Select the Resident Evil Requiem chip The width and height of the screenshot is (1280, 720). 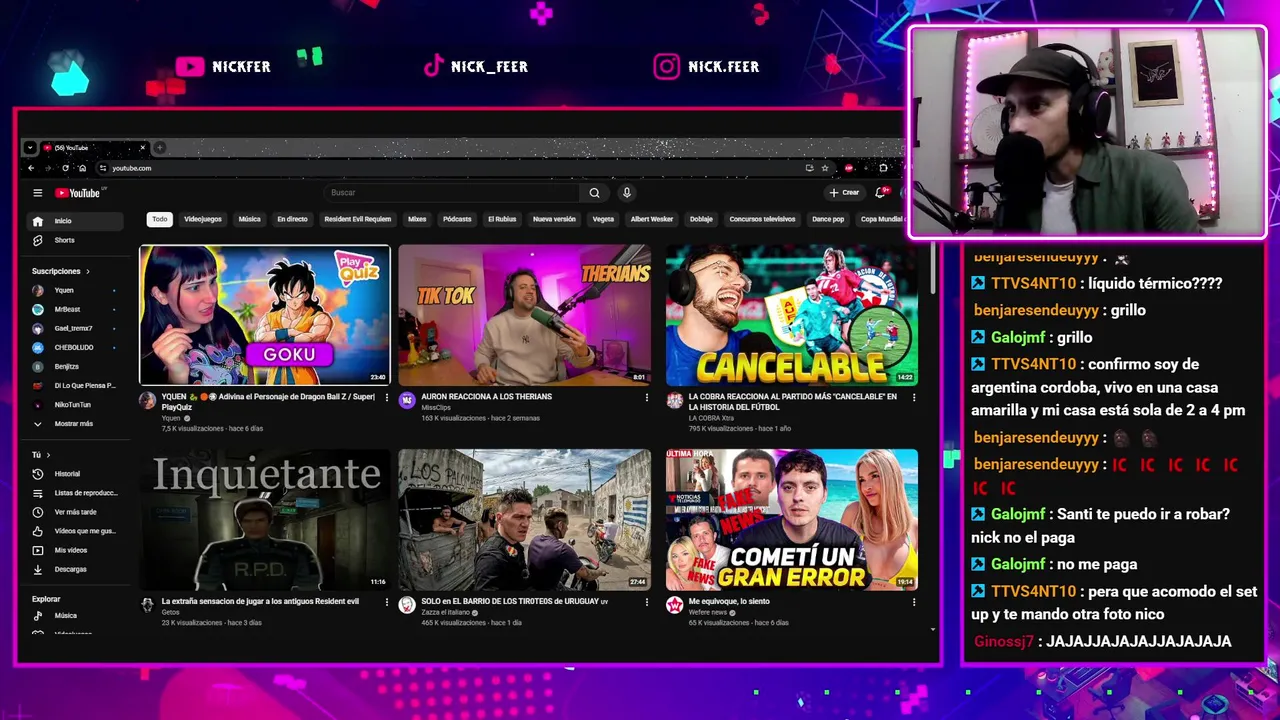point(358,219)
